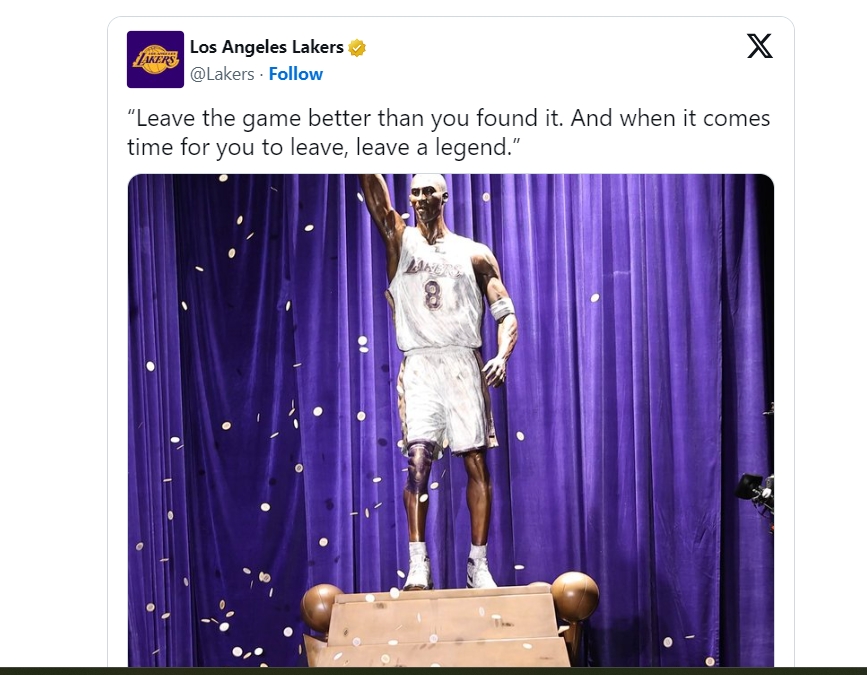Click the statue's white shorts

tap(442, 401)
